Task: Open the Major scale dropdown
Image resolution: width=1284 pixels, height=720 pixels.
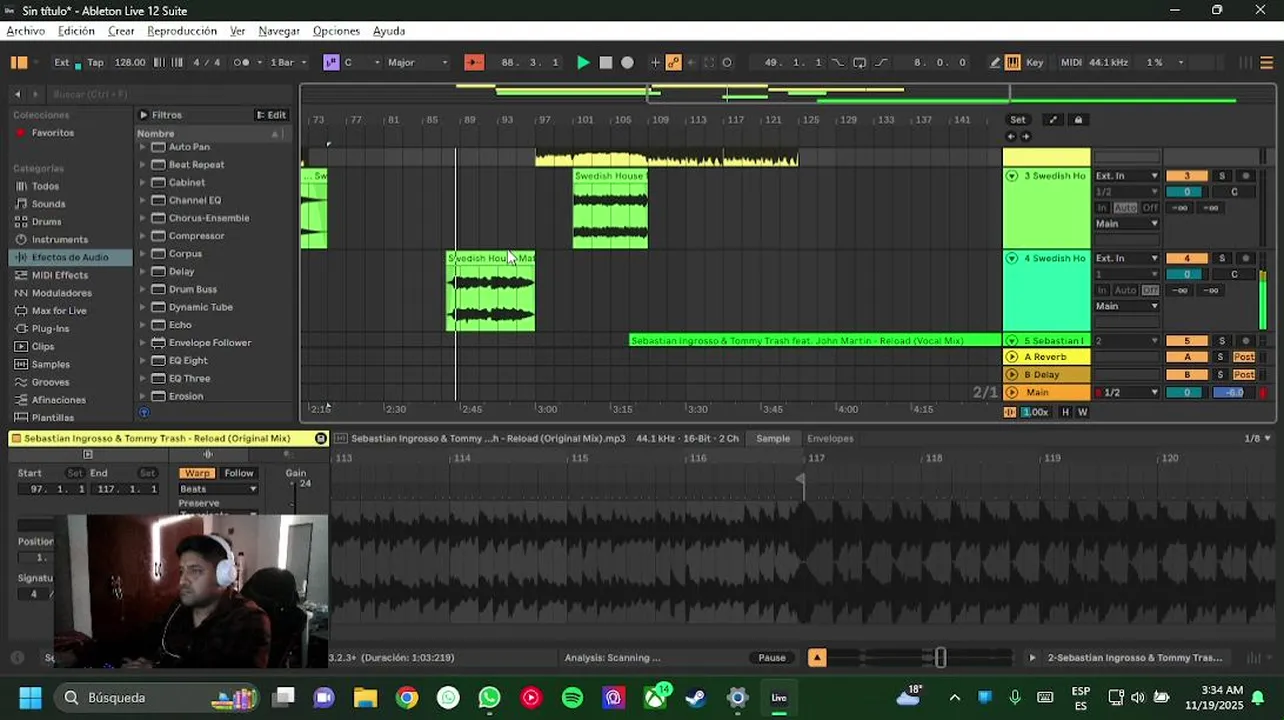Action: point(417,62)
